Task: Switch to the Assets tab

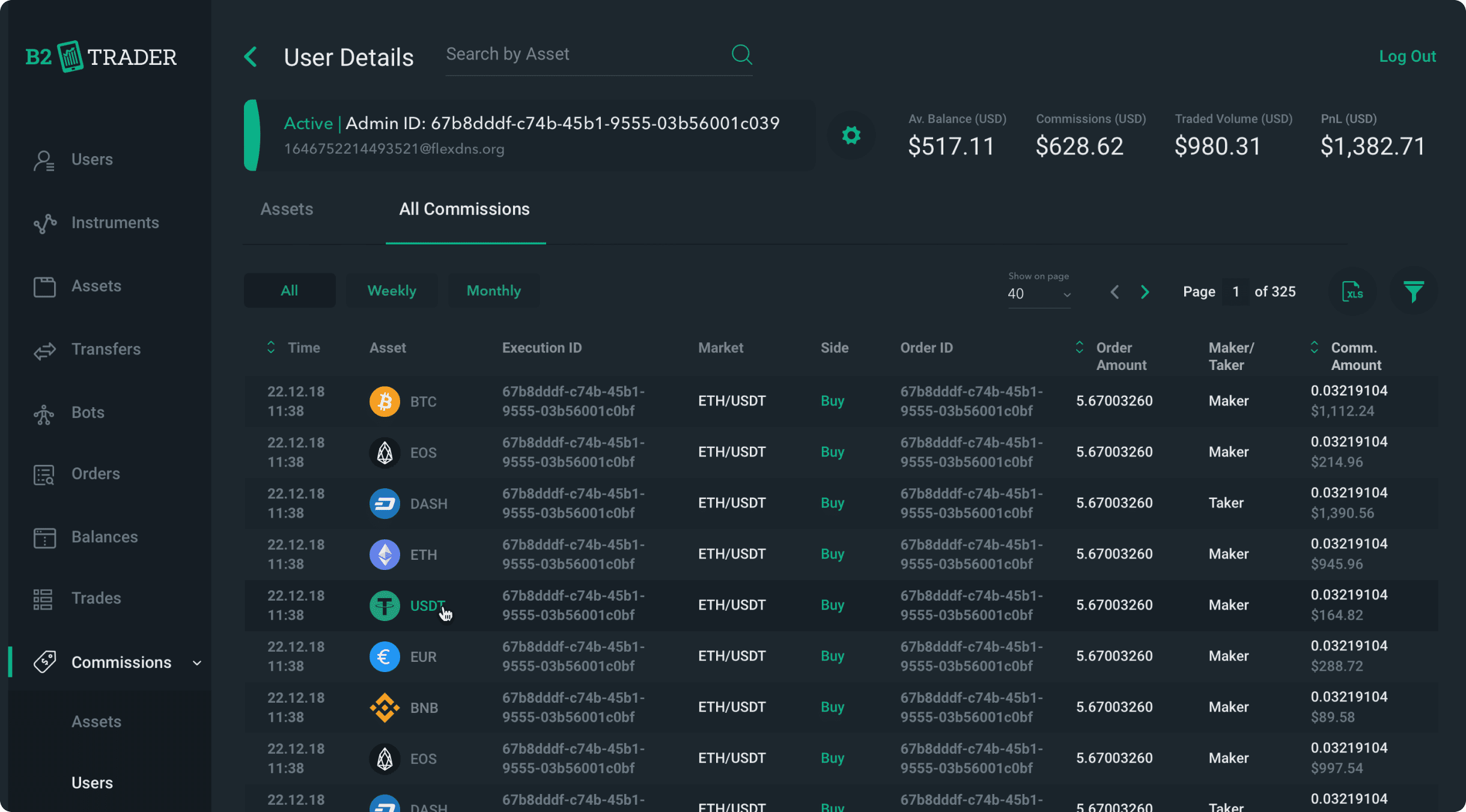Action: pyautogui.click(x=287, y=209)
